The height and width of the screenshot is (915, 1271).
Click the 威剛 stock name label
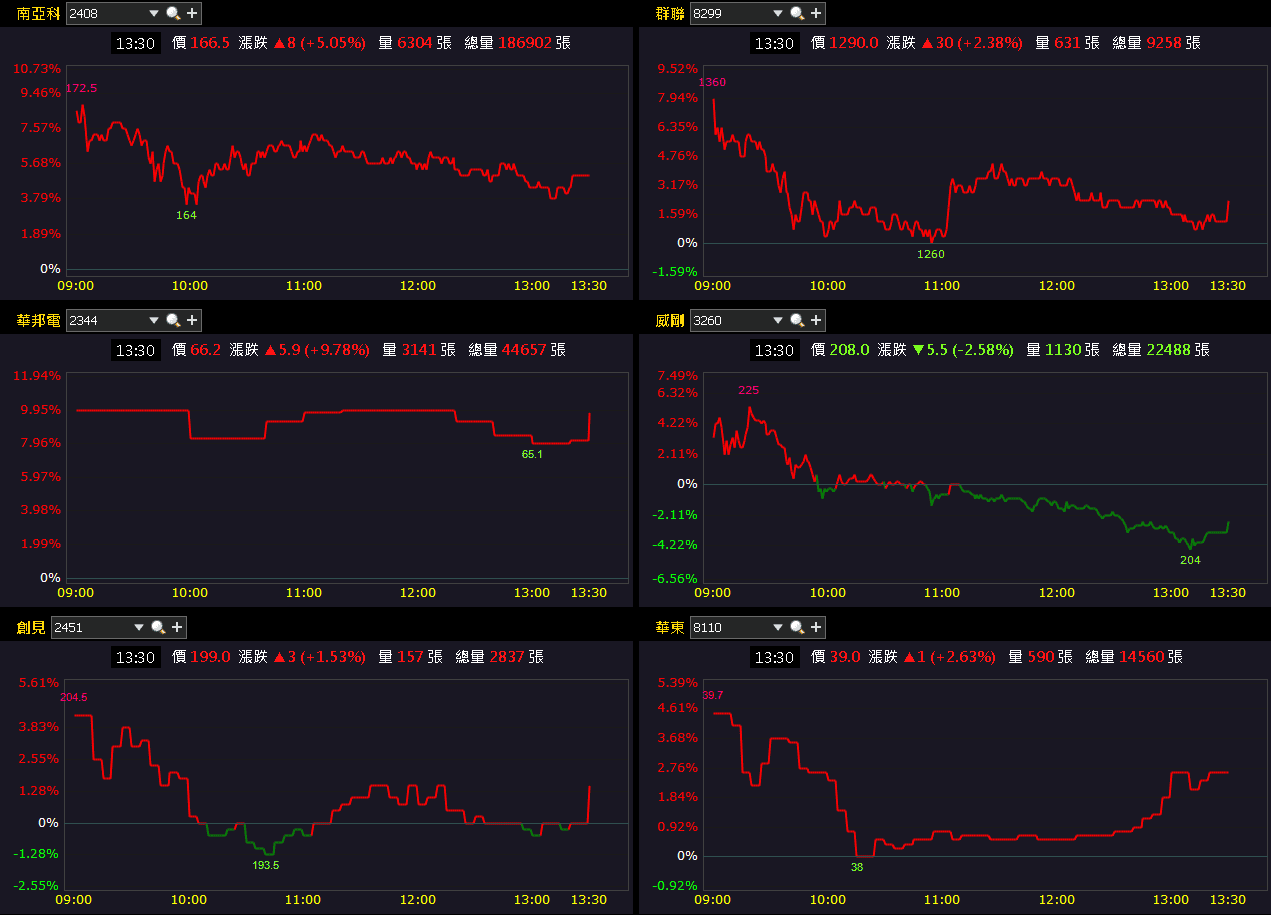(670, 321)
